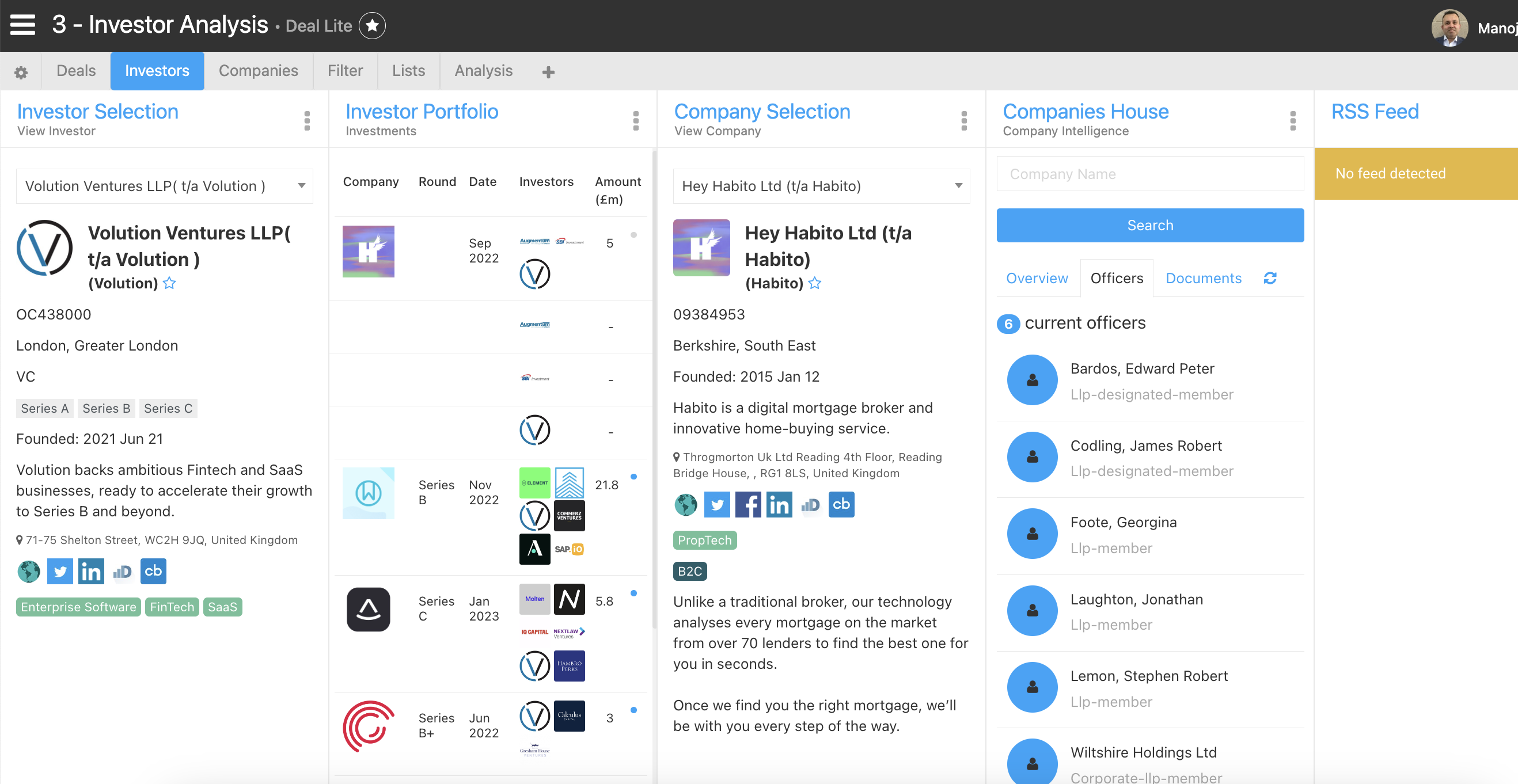Toggle favorite star next to Volution

(170, 283)
